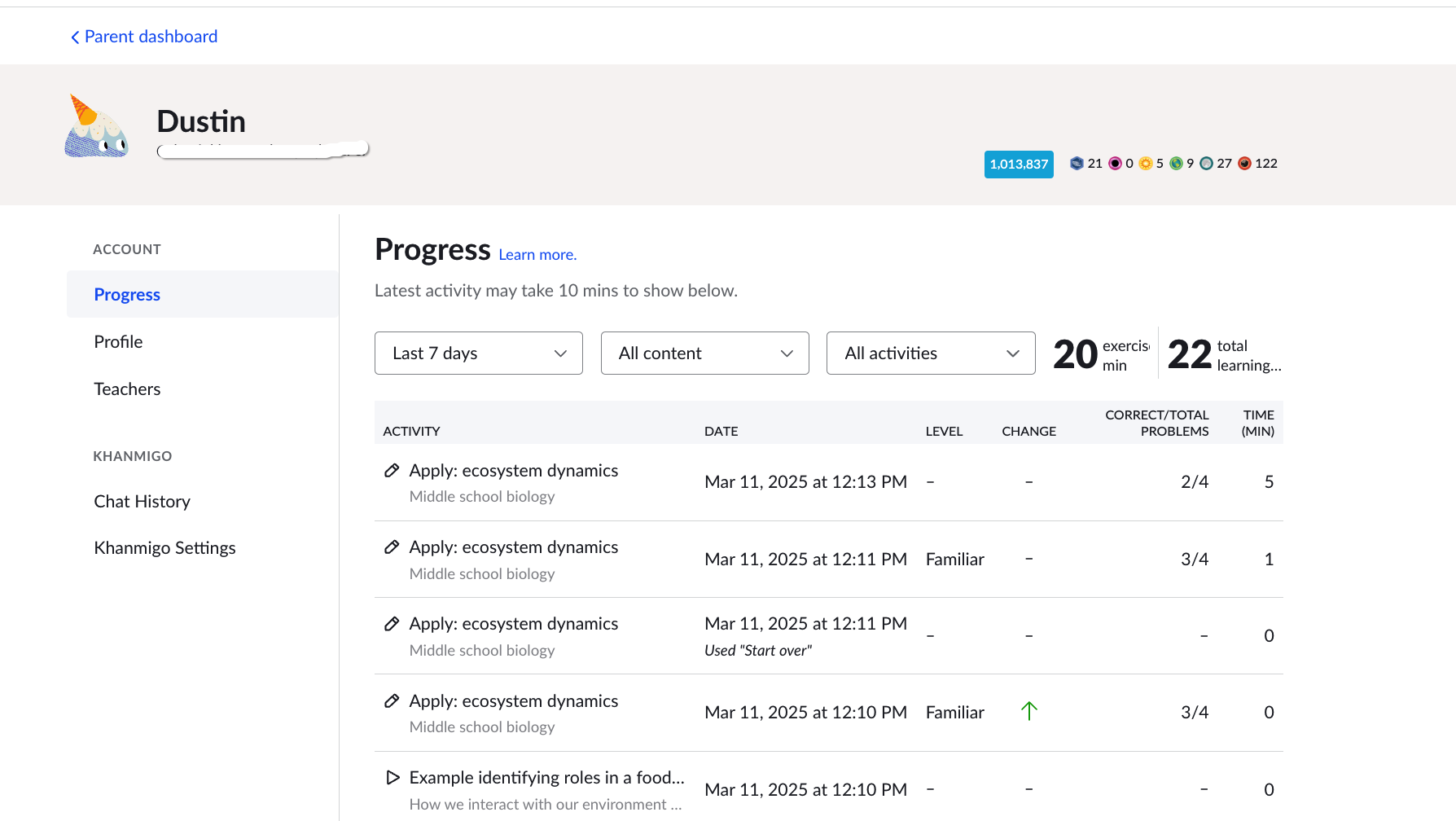This screenshot has width=1456, height=821.
Task: Open Teachers in the sidebar
Action: tap(127, 389)
